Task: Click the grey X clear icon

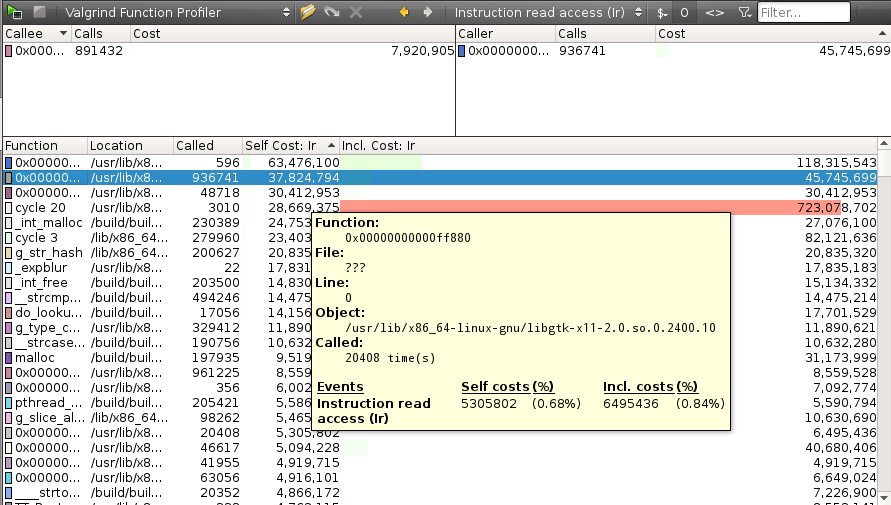Action: coord(357,12)
